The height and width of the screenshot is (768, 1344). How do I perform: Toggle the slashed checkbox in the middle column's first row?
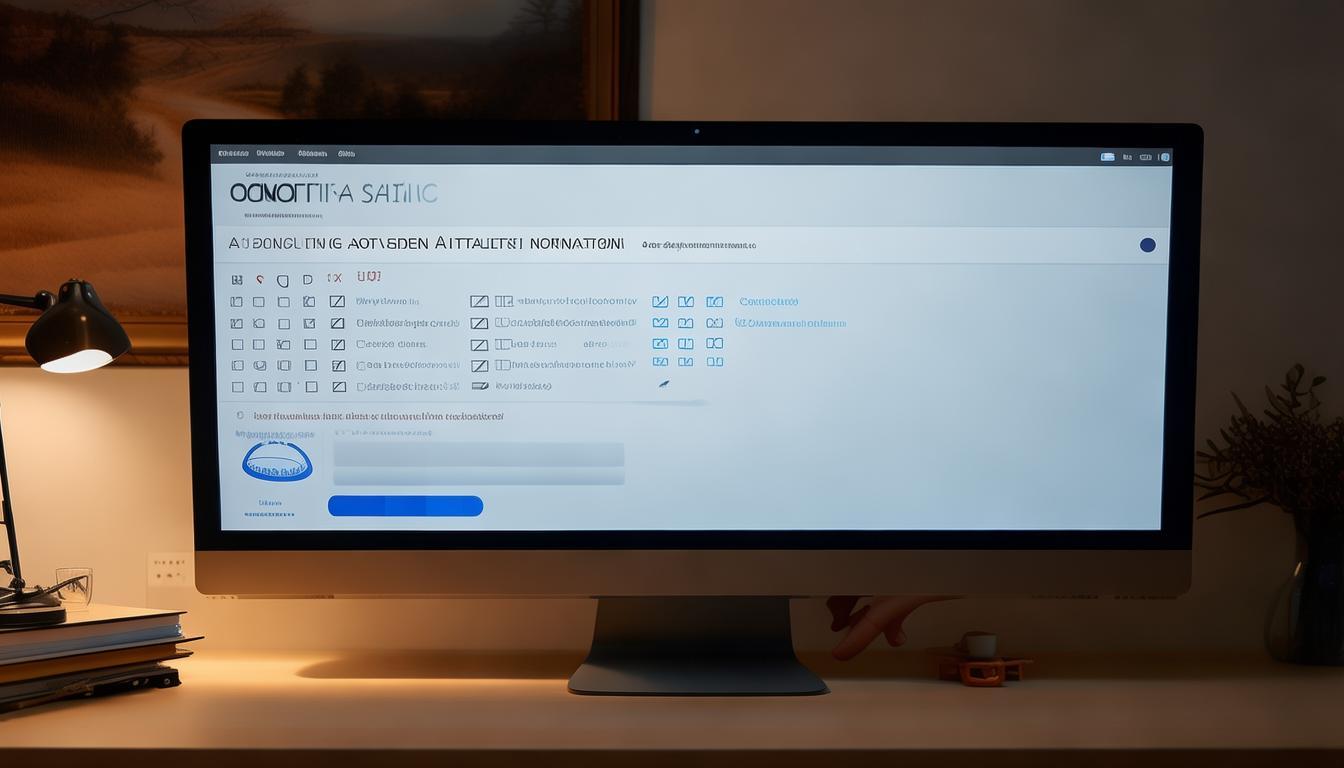click(479, 301)
